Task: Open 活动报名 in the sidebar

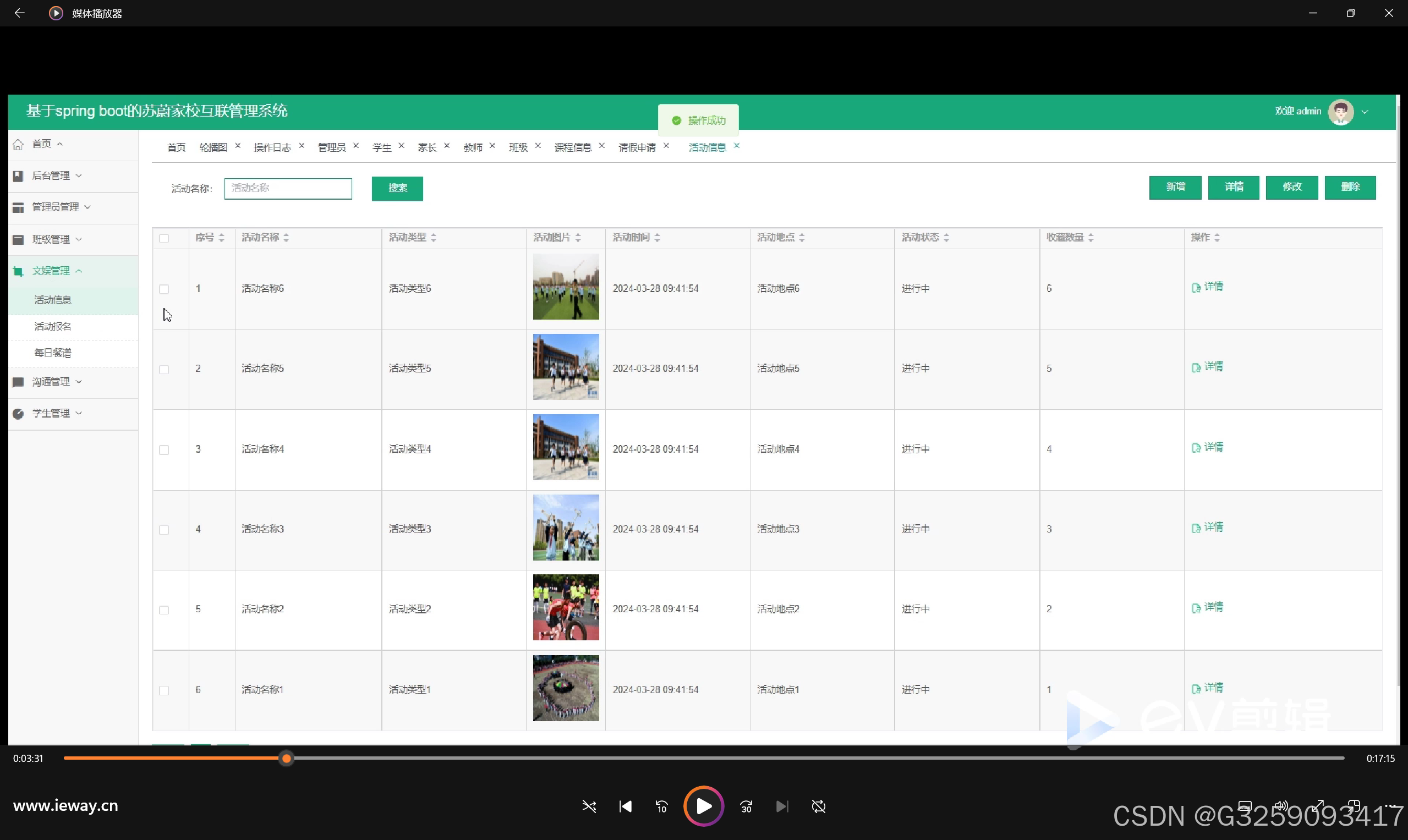Action: pos(53,326)
